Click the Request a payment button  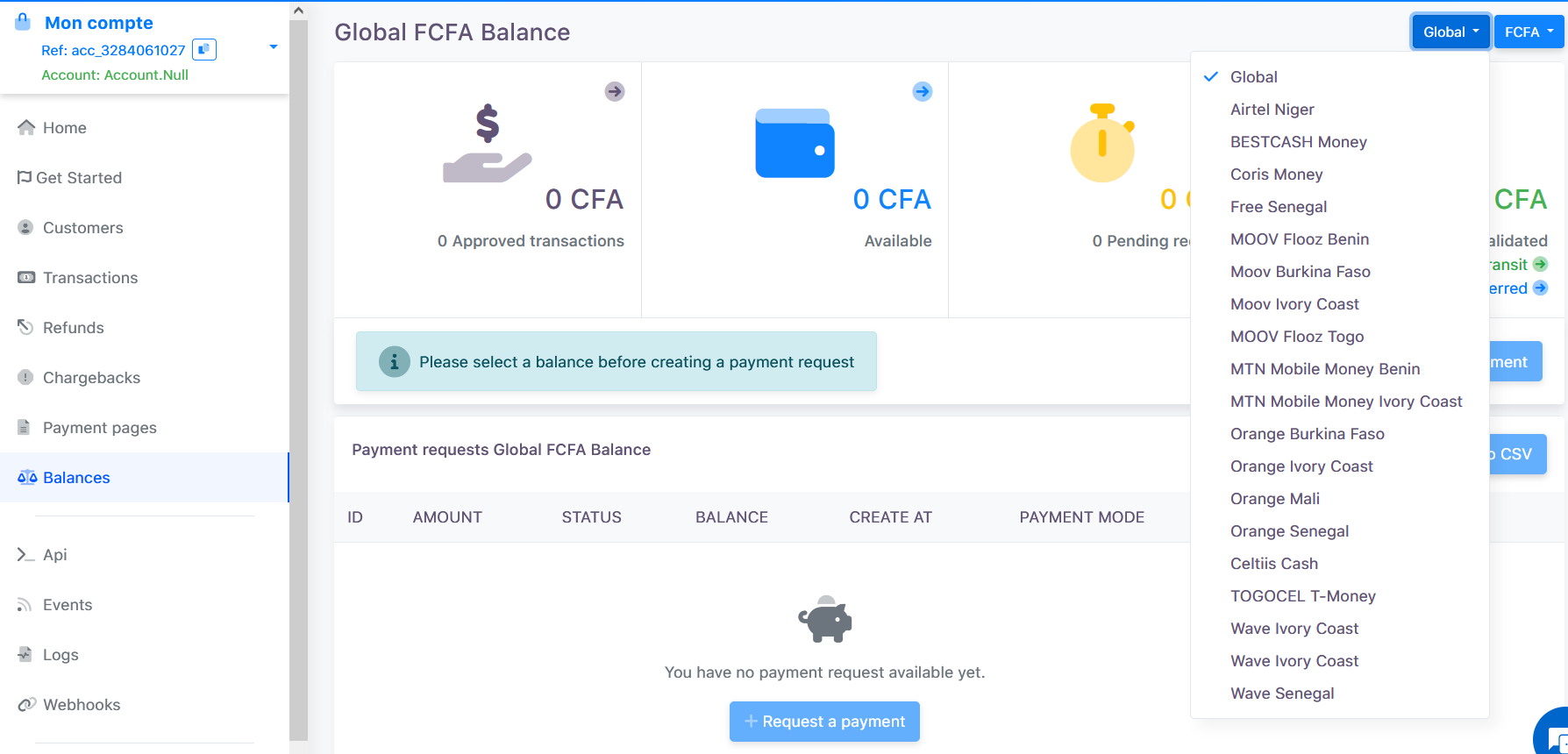[x=824, y=722]
